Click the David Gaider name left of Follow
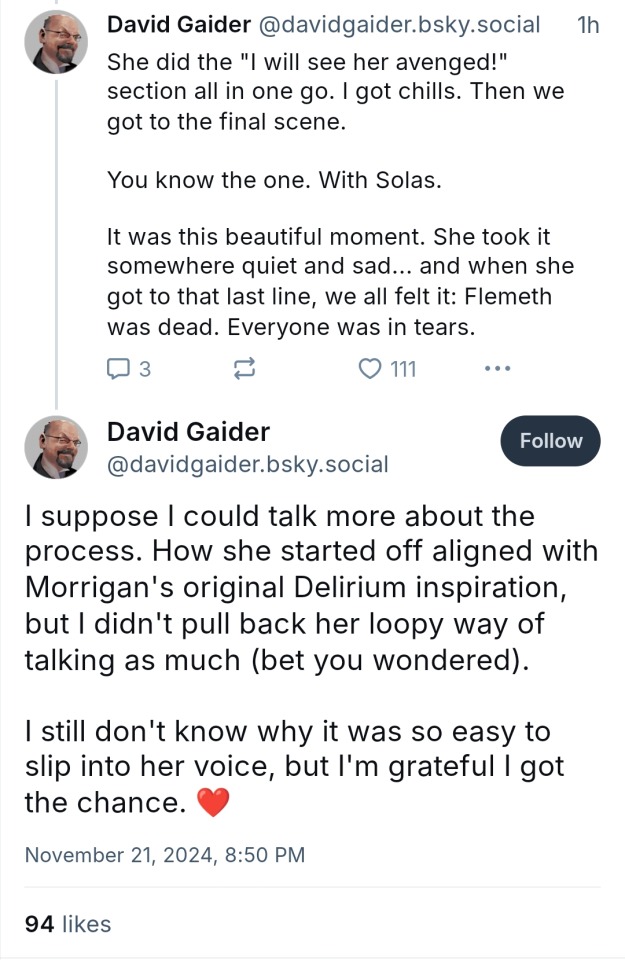 tap(188, 432)
